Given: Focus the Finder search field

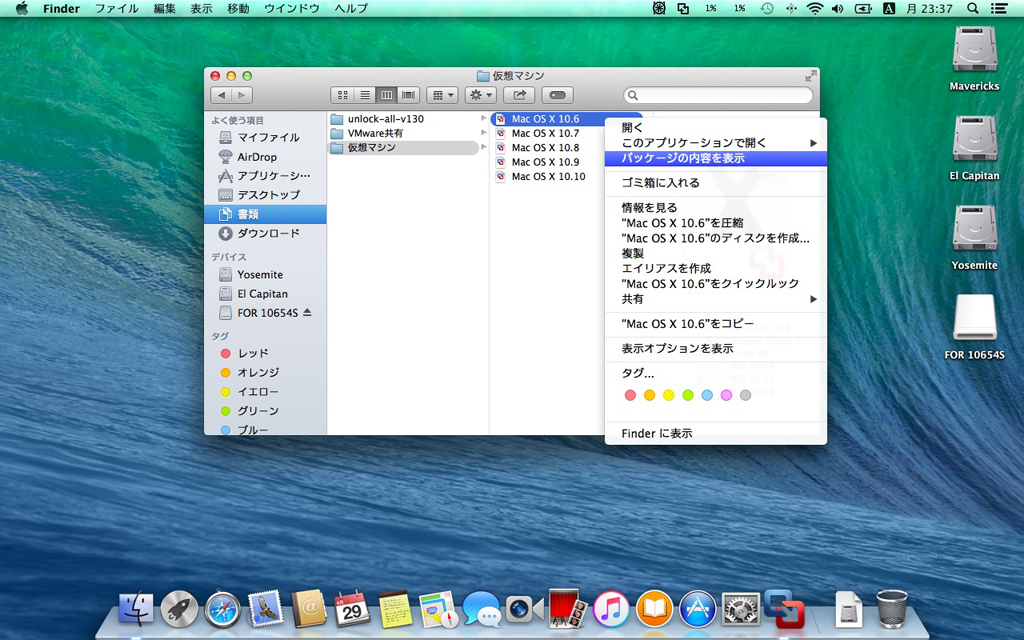Looking at the screenshot, I should click(x=718, y=95).
